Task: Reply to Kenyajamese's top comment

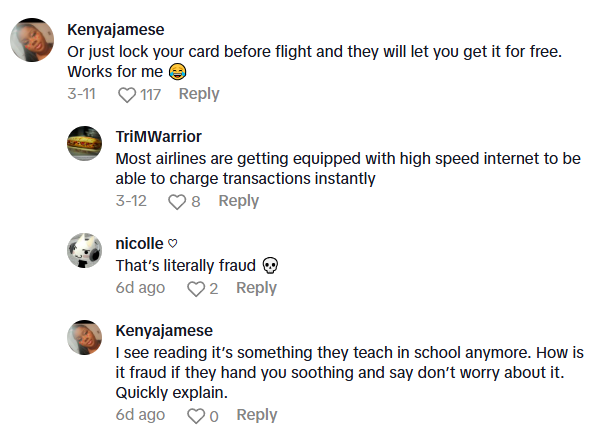Action: coord(198,94)
